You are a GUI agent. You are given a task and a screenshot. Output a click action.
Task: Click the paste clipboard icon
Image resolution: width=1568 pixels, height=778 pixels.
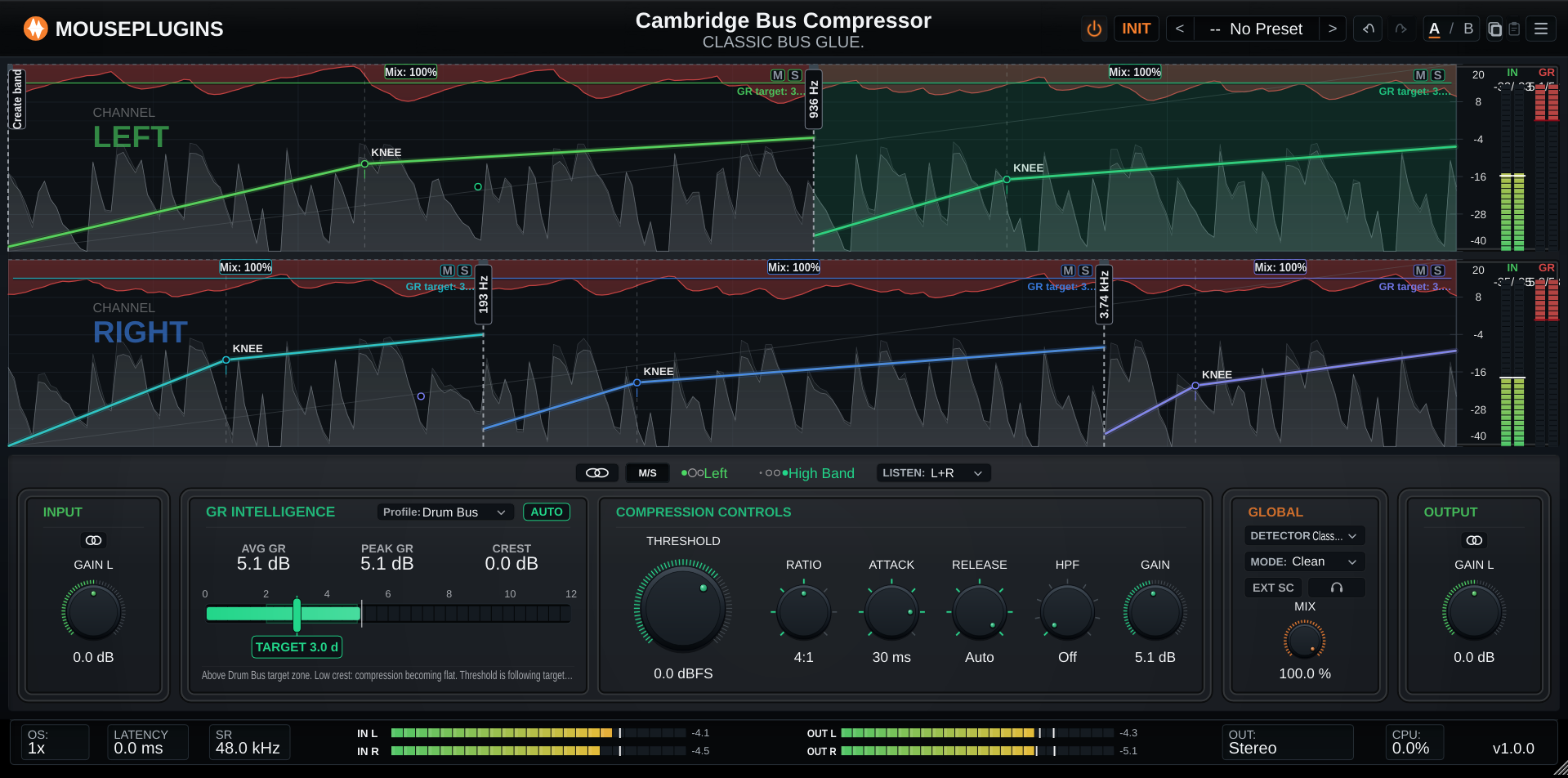tap(1514, 29)
